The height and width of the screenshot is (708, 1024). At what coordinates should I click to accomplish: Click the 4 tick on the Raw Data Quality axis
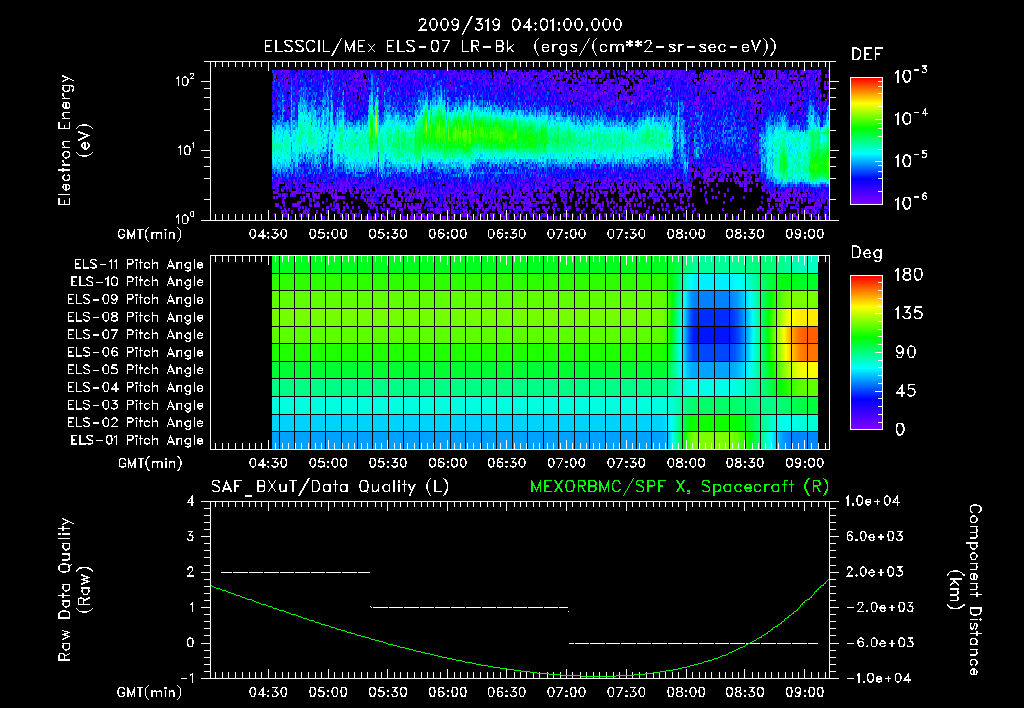coord(191,501)
